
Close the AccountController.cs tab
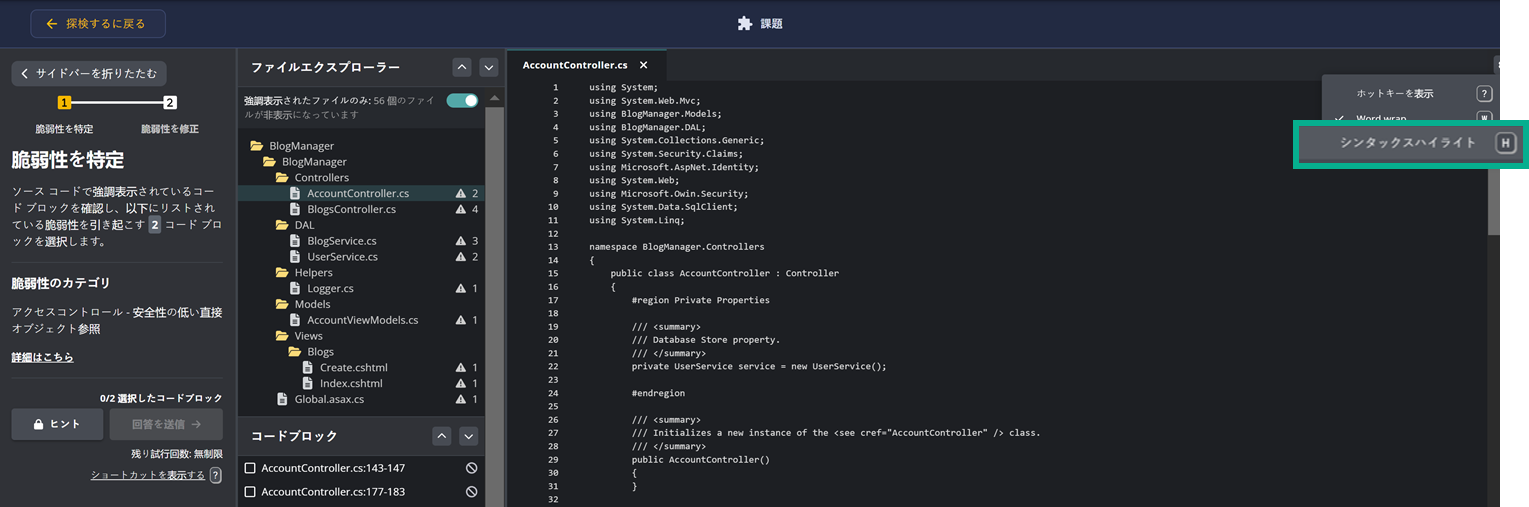click(x=645, y=65)
